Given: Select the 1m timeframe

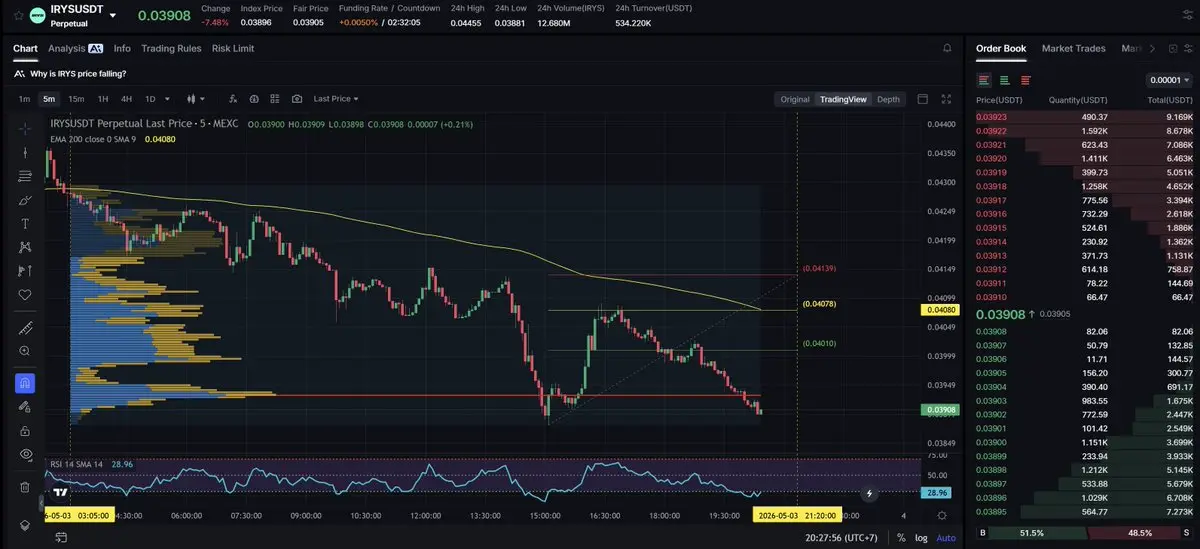Looking at the screenshot, I should point(25,99).
